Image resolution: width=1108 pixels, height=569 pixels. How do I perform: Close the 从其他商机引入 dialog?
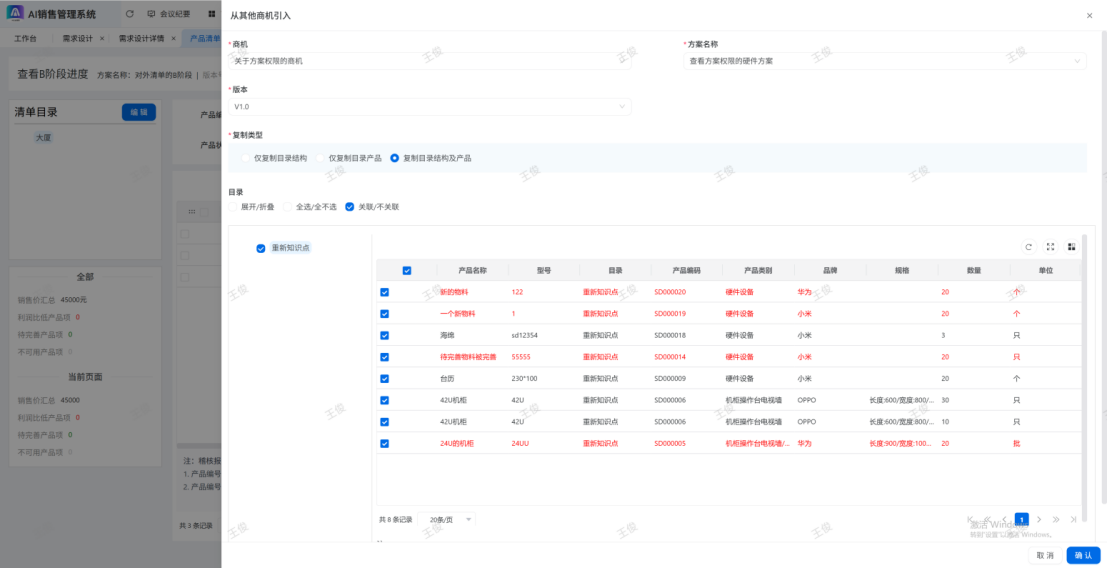click(x=1089, y=16)
